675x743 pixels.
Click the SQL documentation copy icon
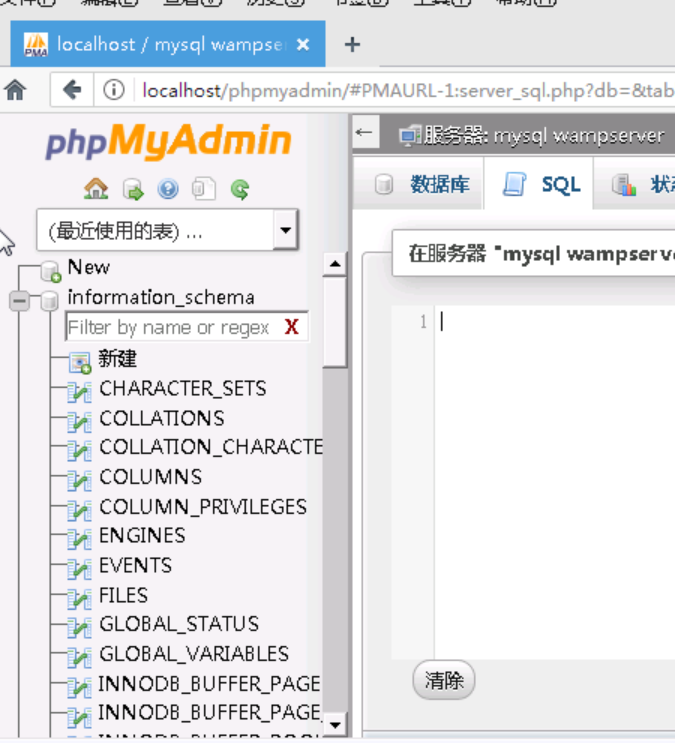click(204, 189)
